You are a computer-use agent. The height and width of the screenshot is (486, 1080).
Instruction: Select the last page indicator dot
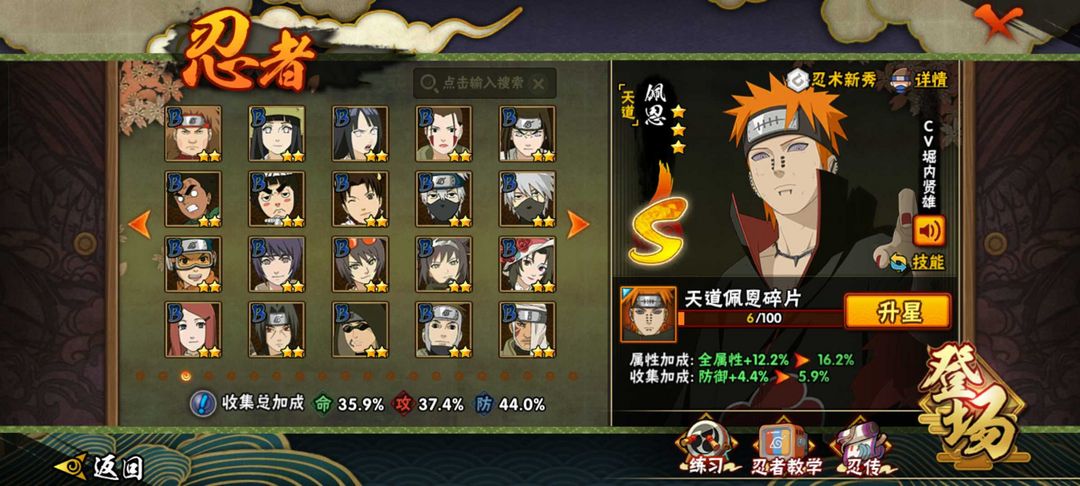tap(572, 376)
